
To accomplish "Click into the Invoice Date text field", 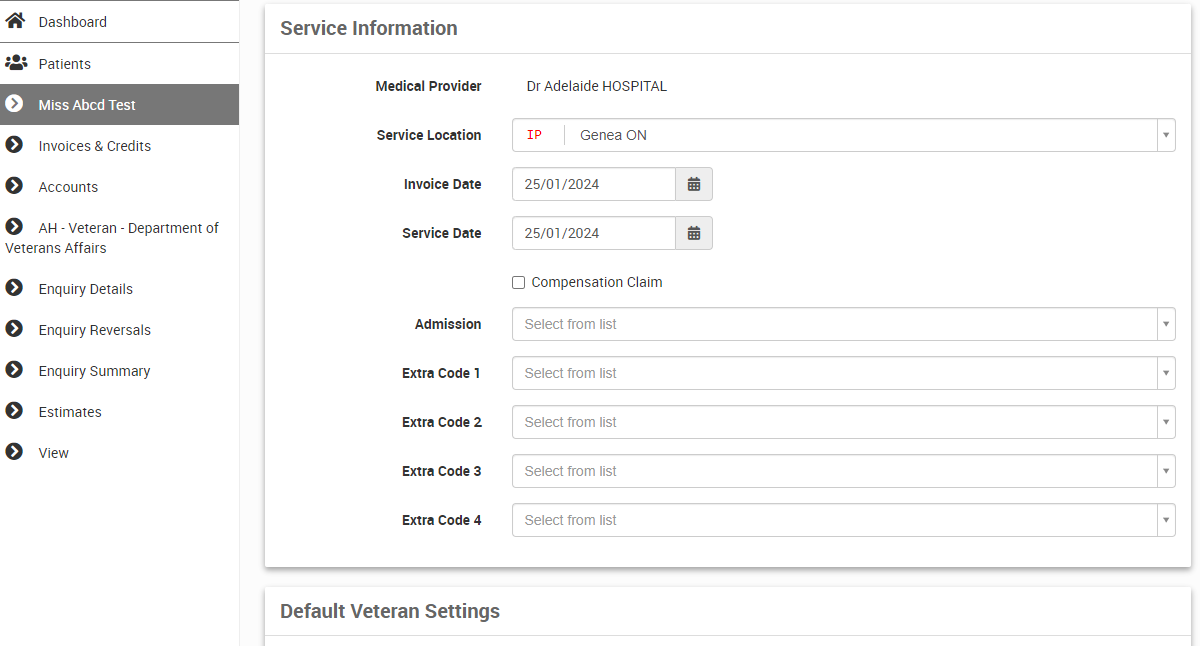I will (594, 184).
